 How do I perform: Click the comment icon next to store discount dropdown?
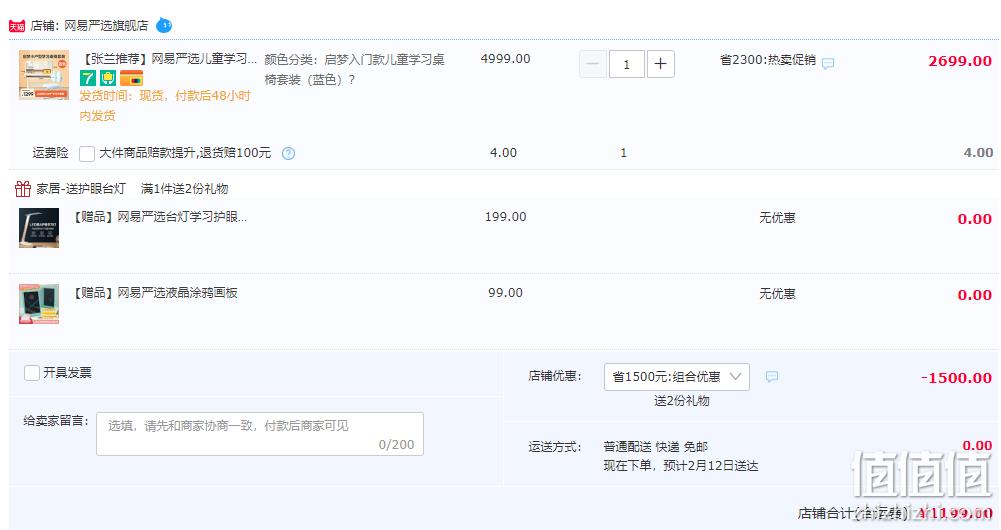(772, 377)
